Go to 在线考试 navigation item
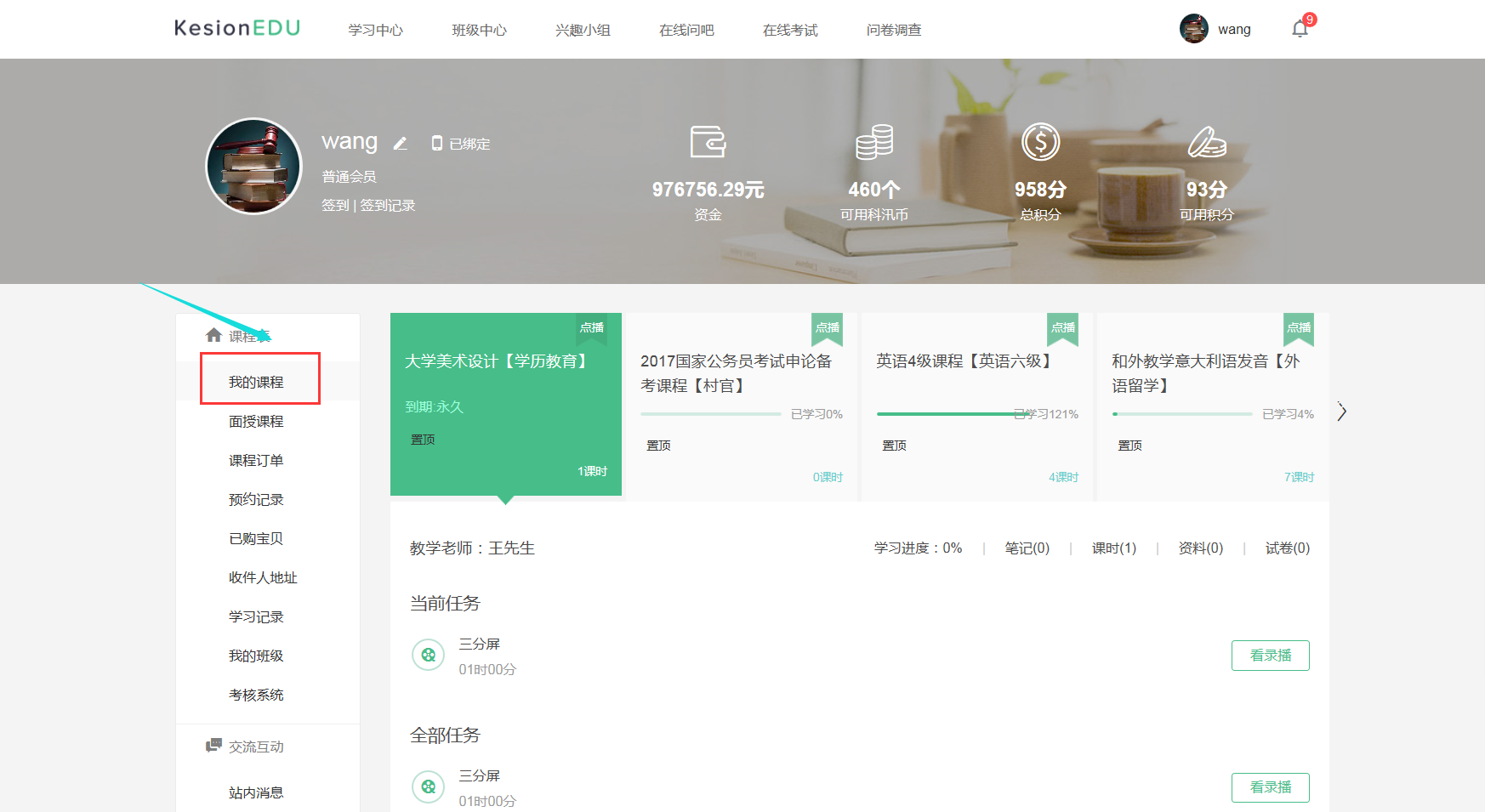 pos(789,30)
